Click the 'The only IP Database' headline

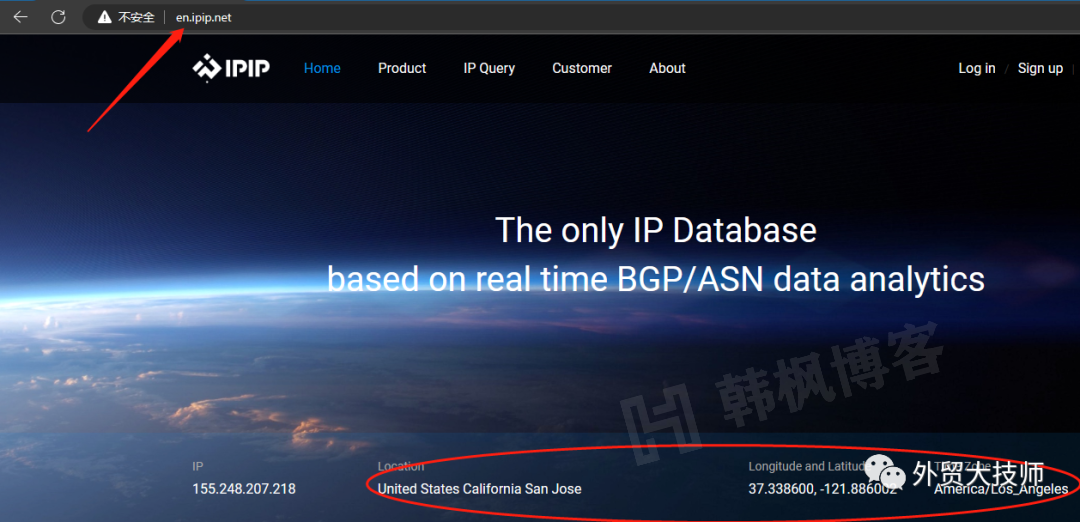pos(656,230)
